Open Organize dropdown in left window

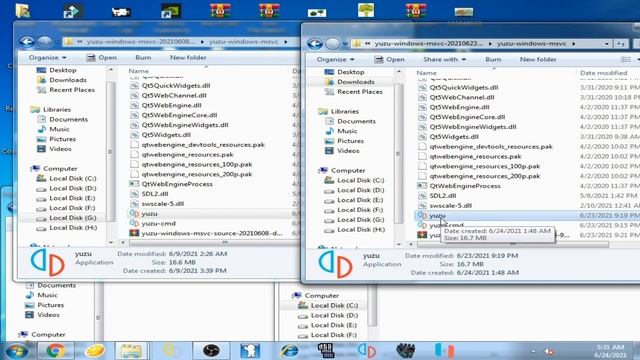pos(47,58)
